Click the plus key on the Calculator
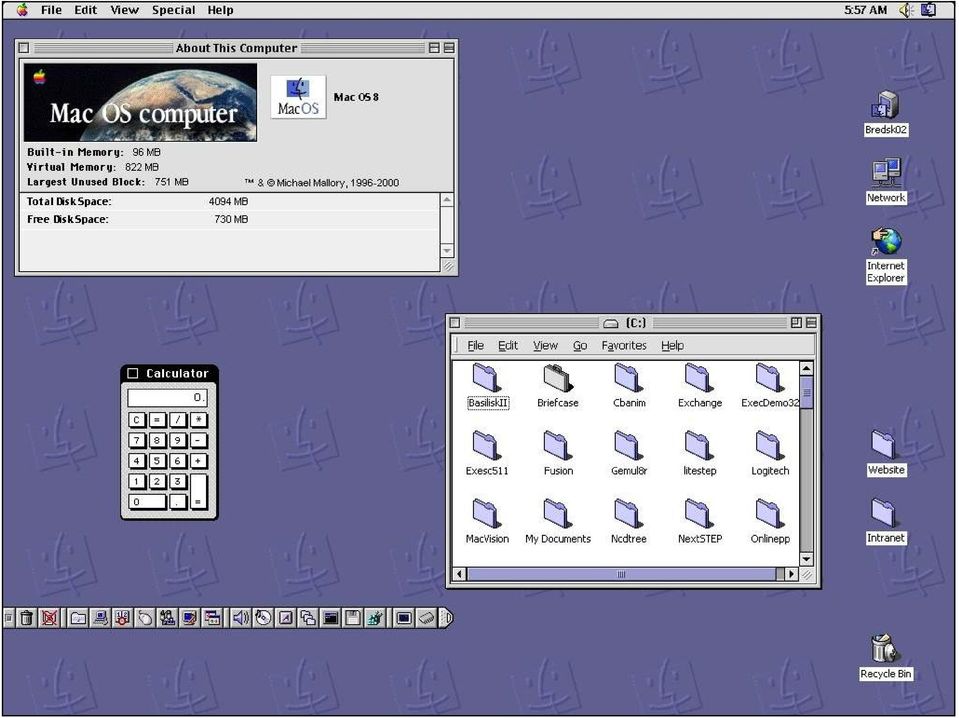The image size is (959, 718). (198, 461)
